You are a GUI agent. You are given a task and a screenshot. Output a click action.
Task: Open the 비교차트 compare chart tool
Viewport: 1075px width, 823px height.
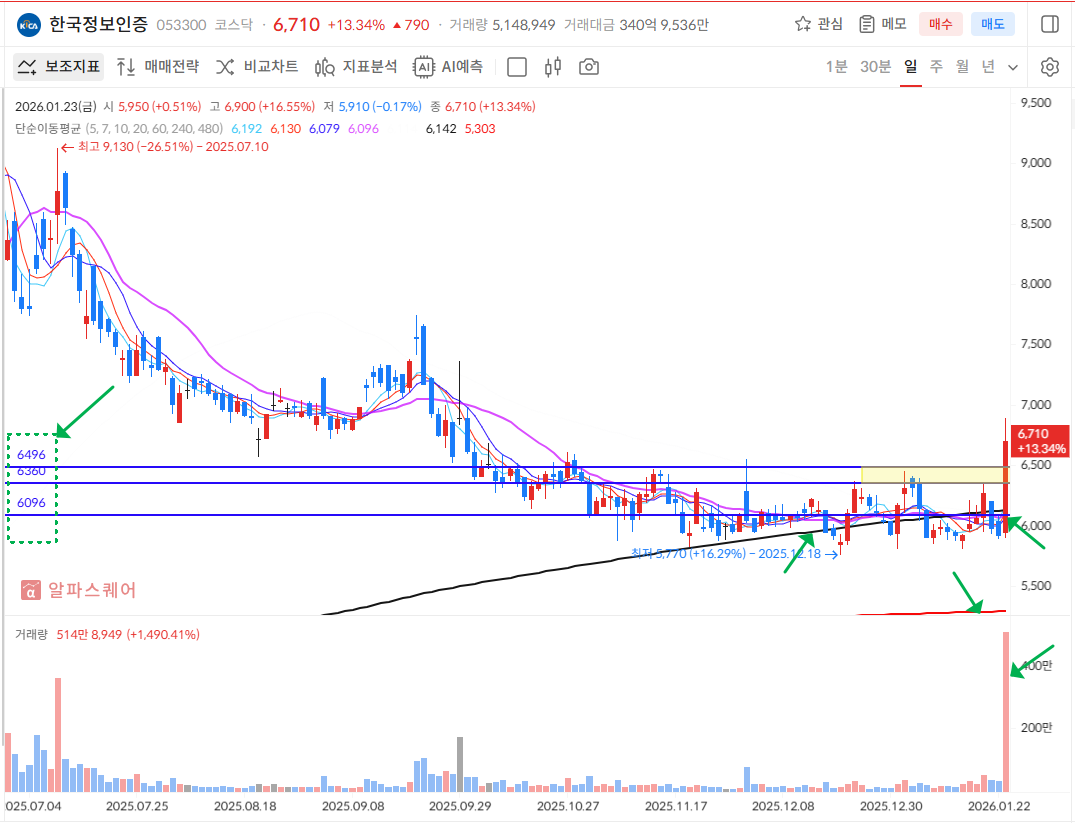click(x=257, y=67)
